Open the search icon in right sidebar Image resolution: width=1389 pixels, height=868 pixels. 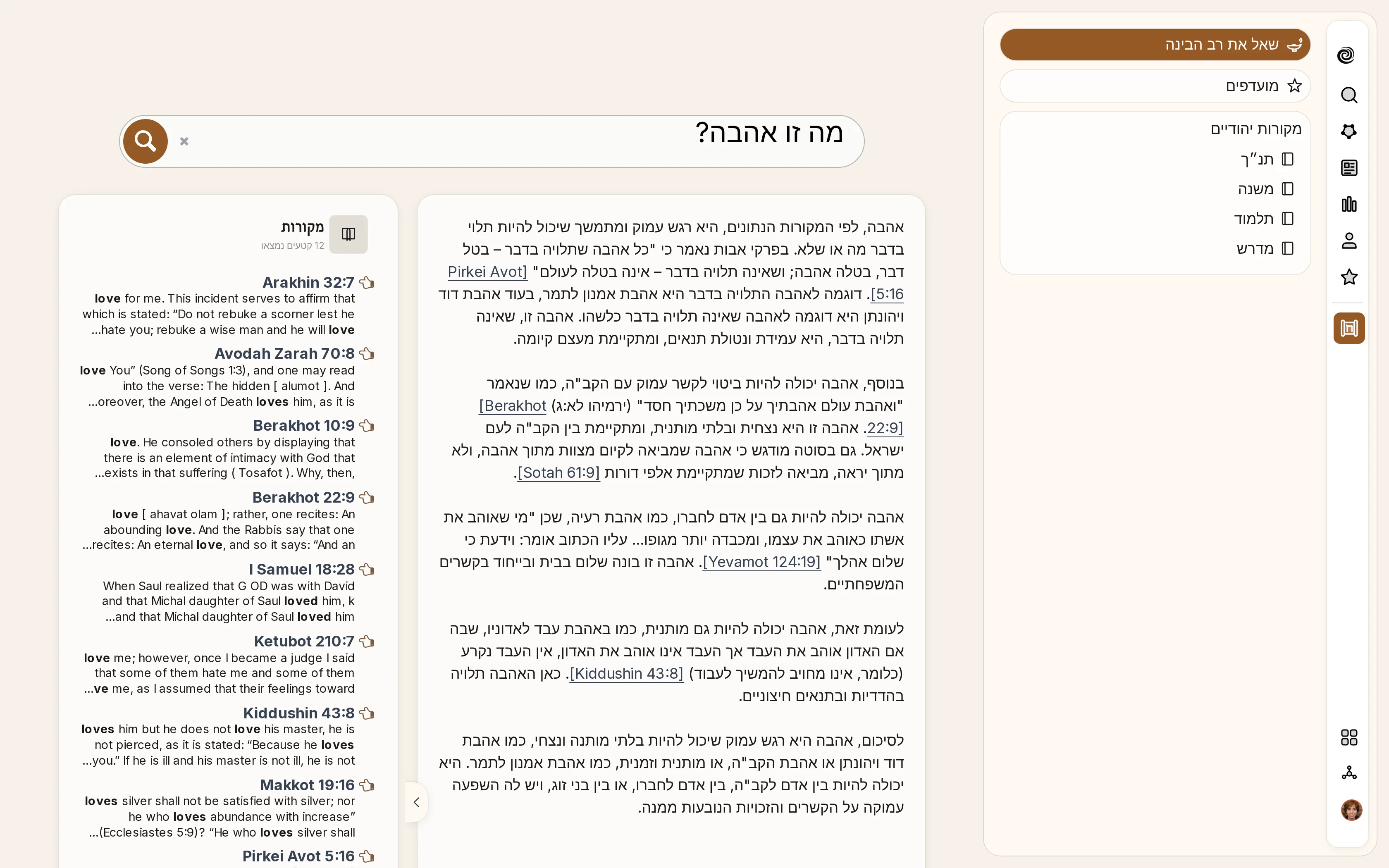[x=1349, y=95]
